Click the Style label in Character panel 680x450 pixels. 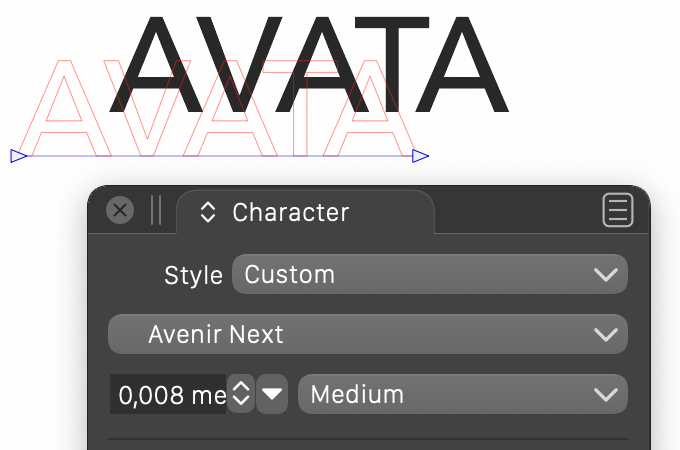(x=193, y=275)
